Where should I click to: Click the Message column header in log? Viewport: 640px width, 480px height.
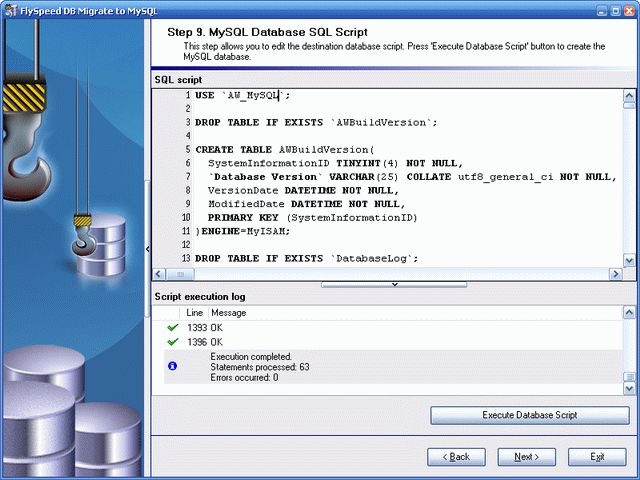coord(229,313)
